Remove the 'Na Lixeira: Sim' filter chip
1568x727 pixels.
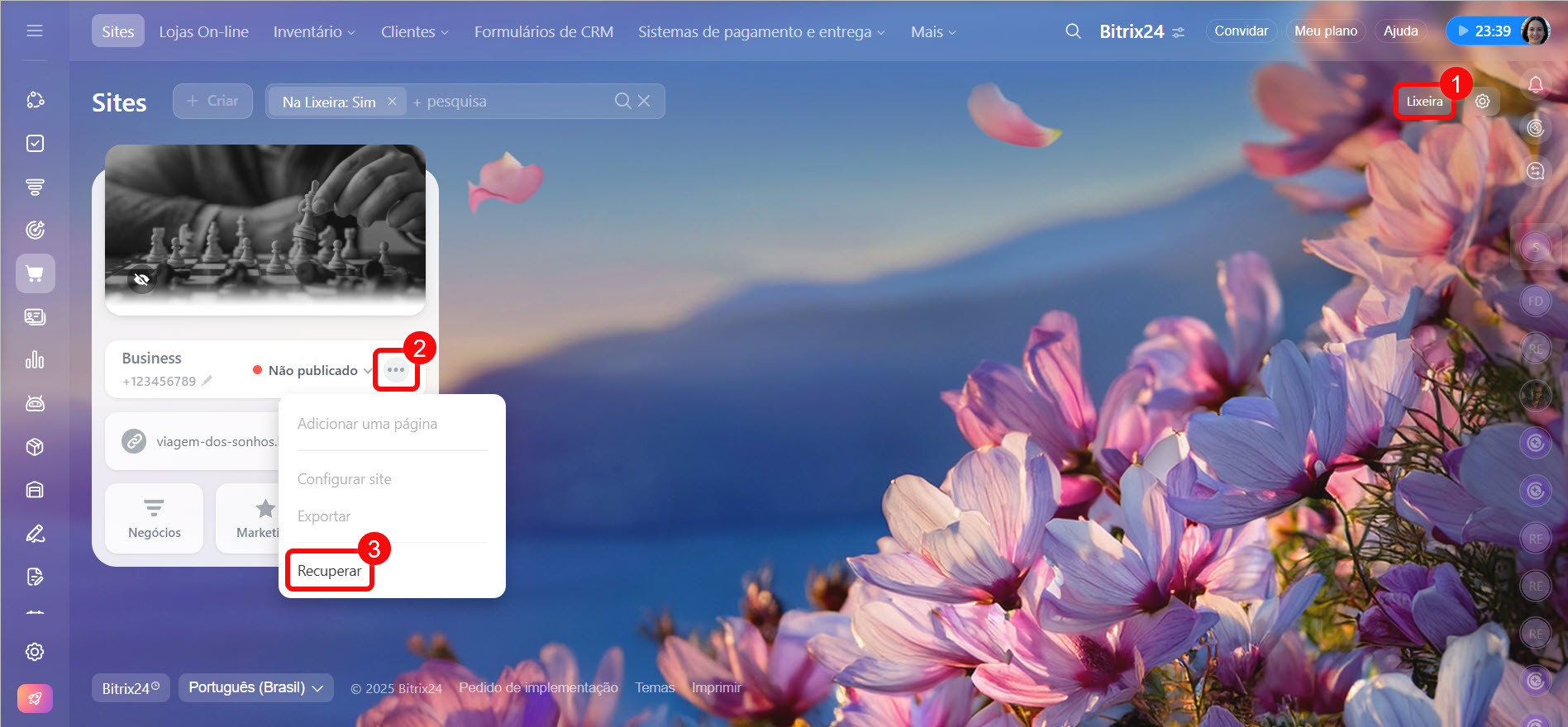pyautogui.click(x=392, y=102)
